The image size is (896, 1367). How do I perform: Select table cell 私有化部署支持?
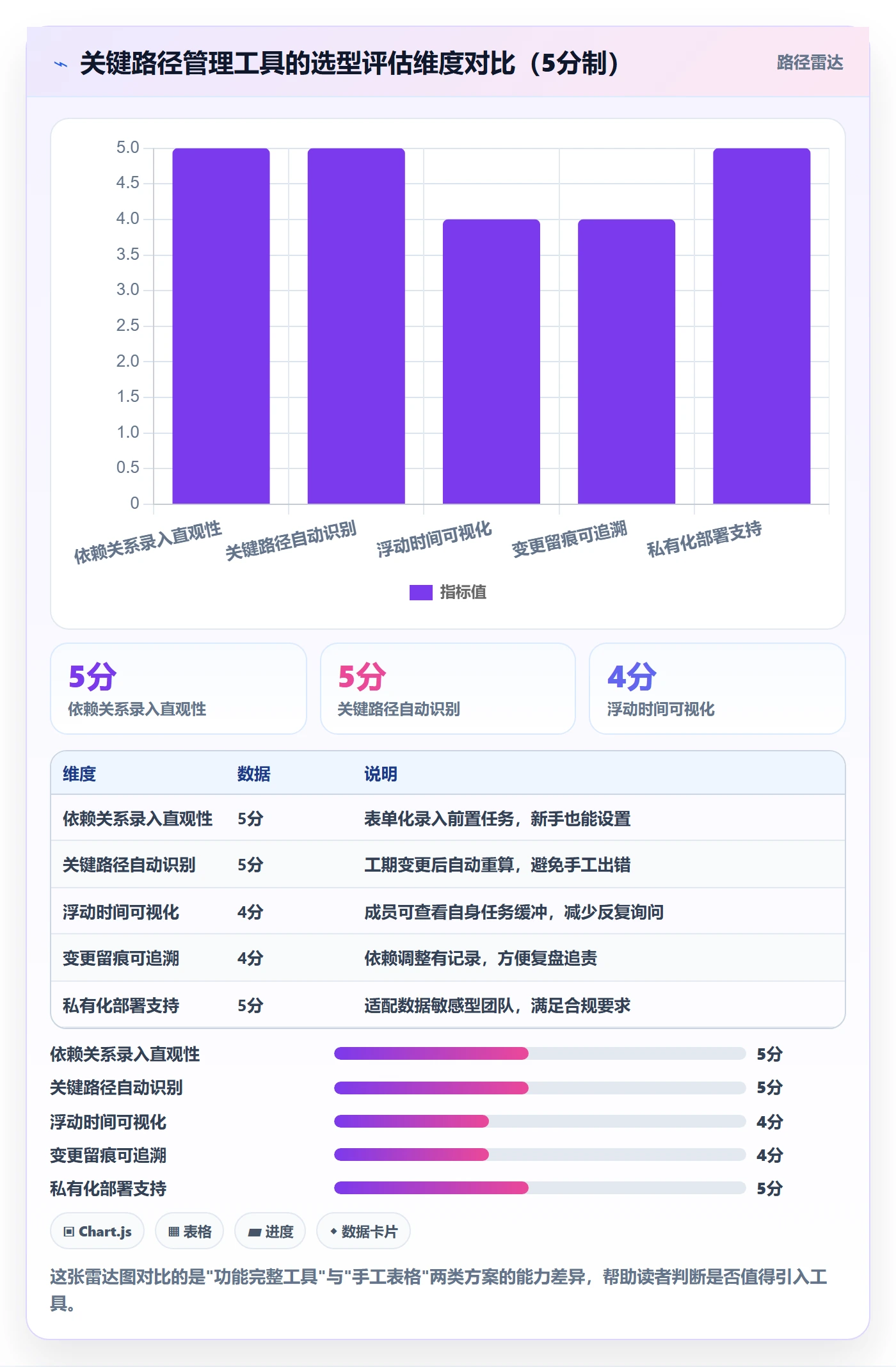(x=121, y=1005)
